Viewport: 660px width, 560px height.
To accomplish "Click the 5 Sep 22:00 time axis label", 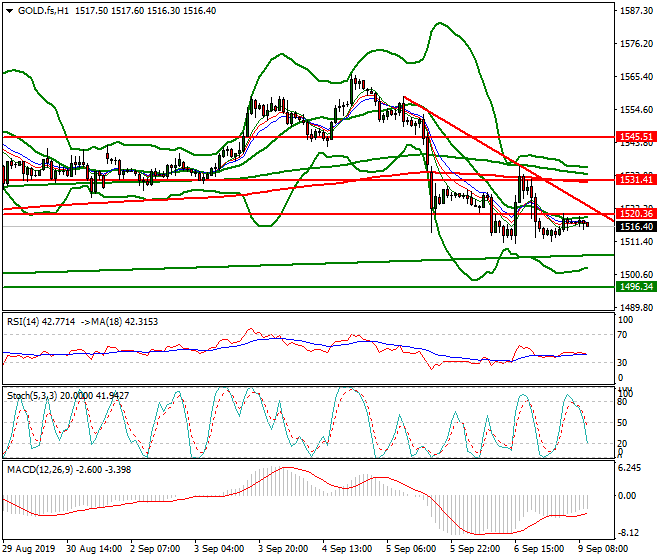I will tap(475, 549).
